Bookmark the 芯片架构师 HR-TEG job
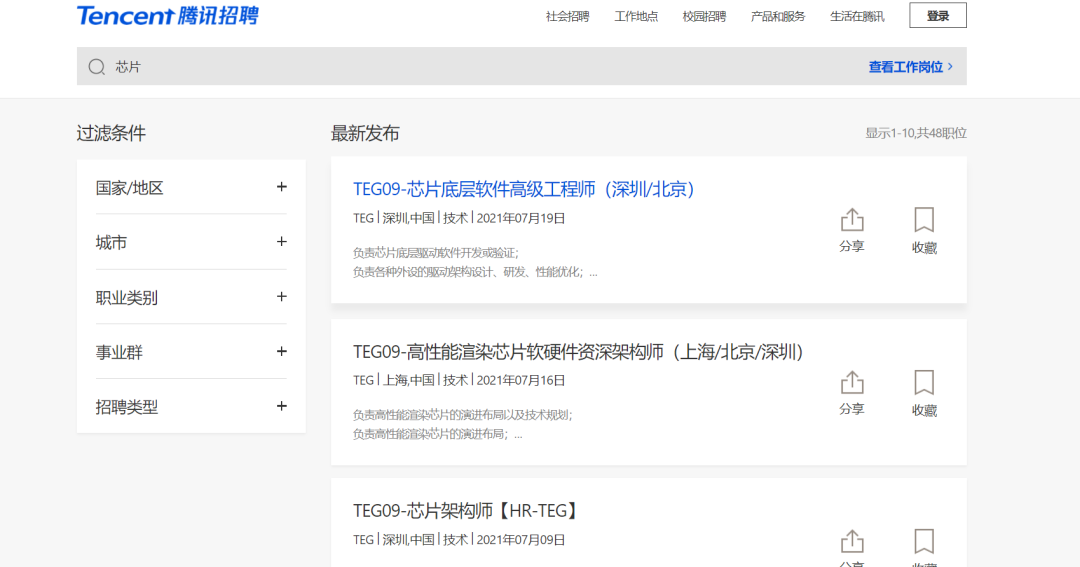1080x567 pixels. click(924, 542)
